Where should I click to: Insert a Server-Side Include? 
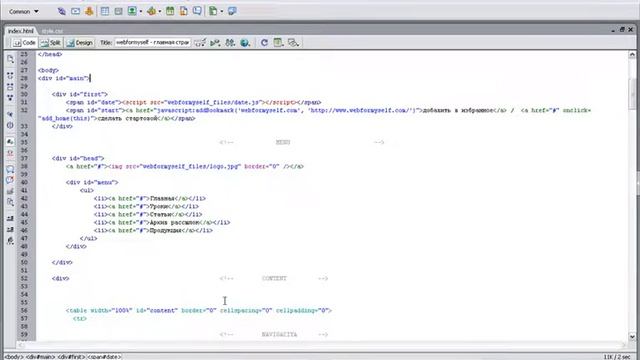[184, 11]
